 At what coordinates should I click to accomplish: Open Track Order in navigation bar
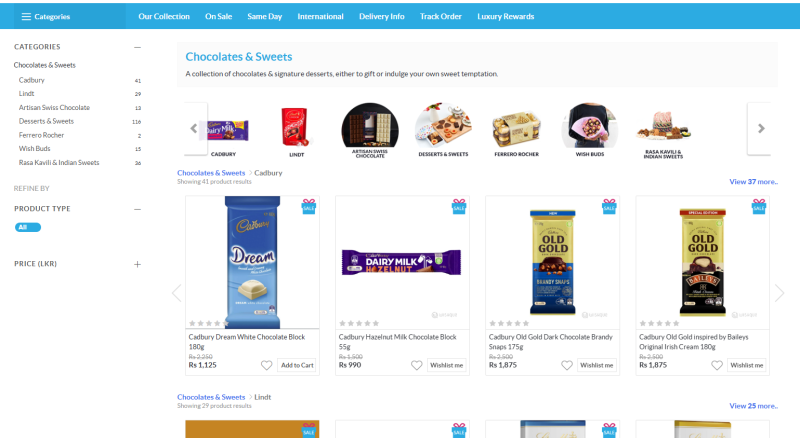pyautogui.click(x=441, y=16)
